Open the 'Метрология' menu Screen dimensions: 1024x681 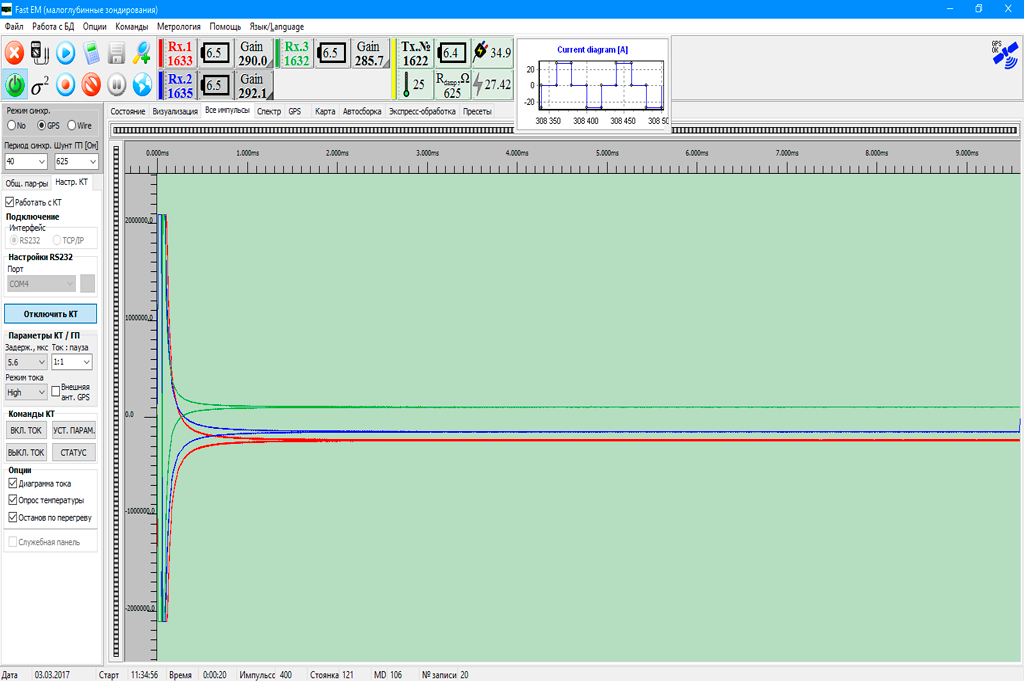[x=178, y=26]
